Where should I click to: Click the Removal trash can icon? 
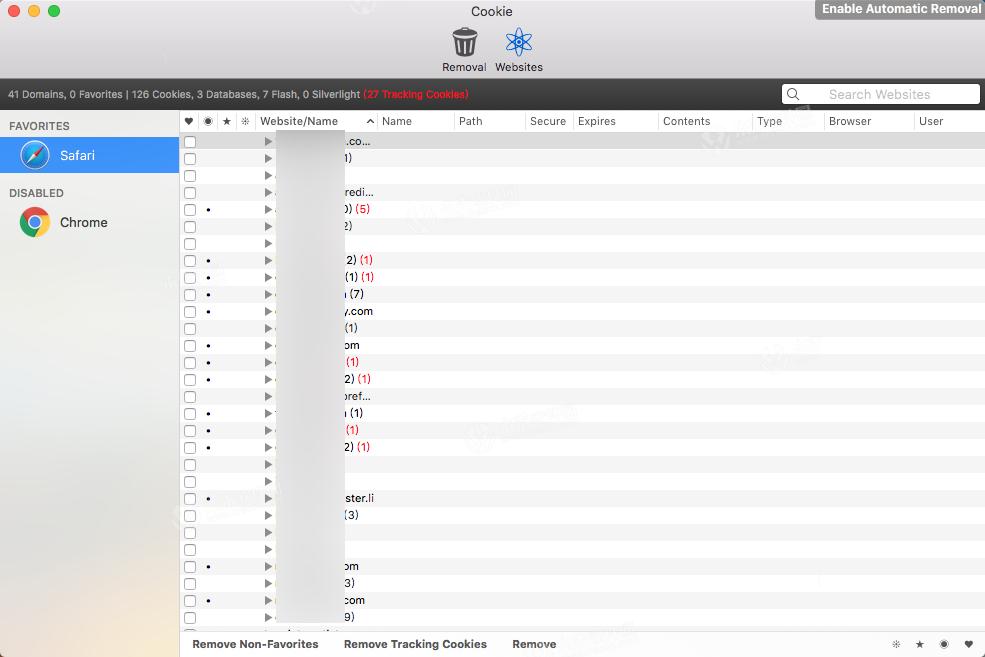464,43
